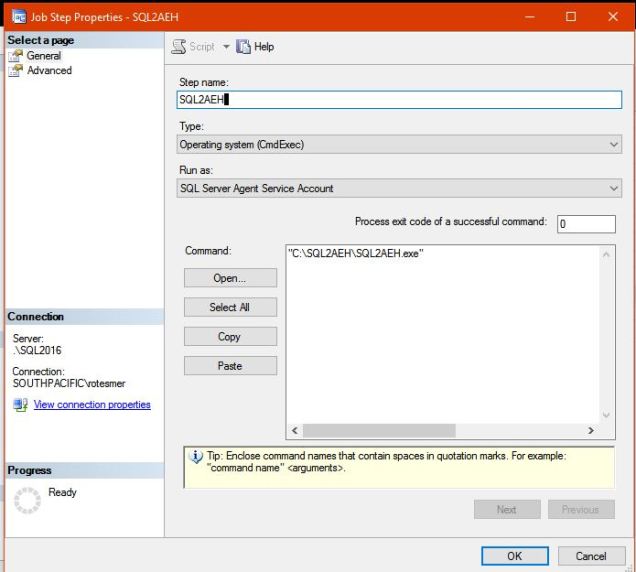The height and width of the screenshot is (572, 636).
Task: Click the Progress ready spinner icon
Action: (x=27, y=500)
